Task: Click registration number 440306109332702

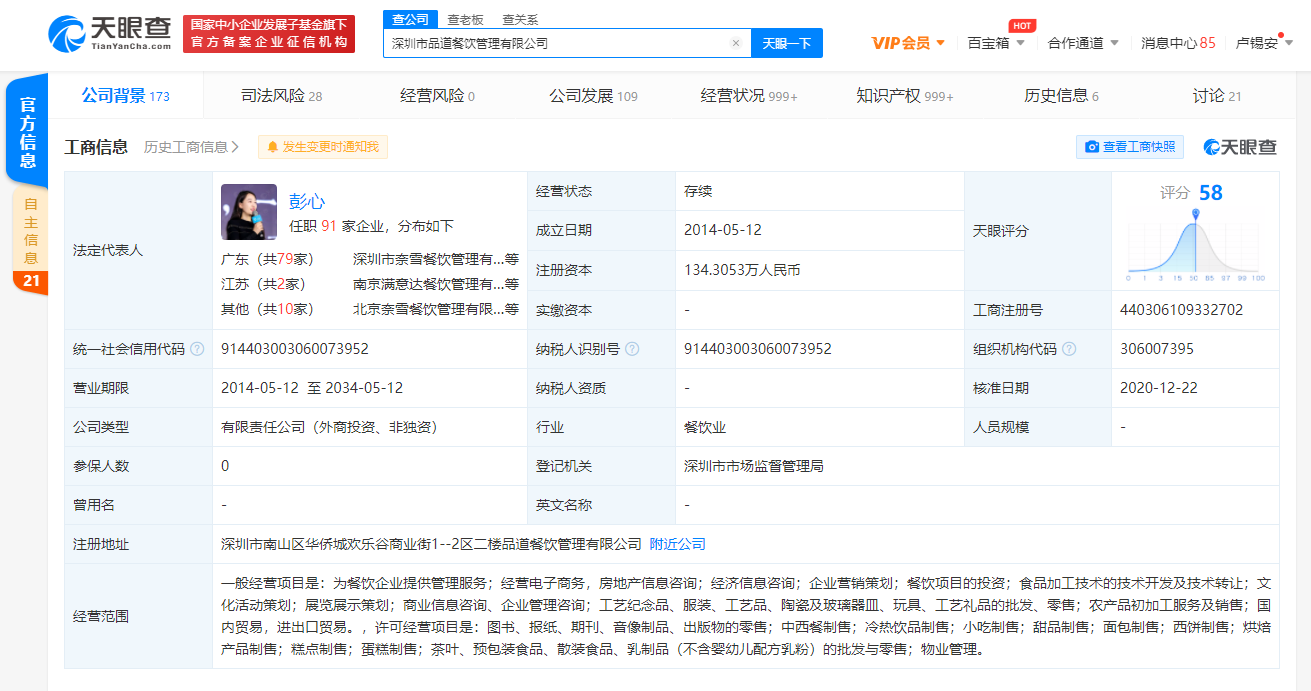Action: pos(1182,310)
